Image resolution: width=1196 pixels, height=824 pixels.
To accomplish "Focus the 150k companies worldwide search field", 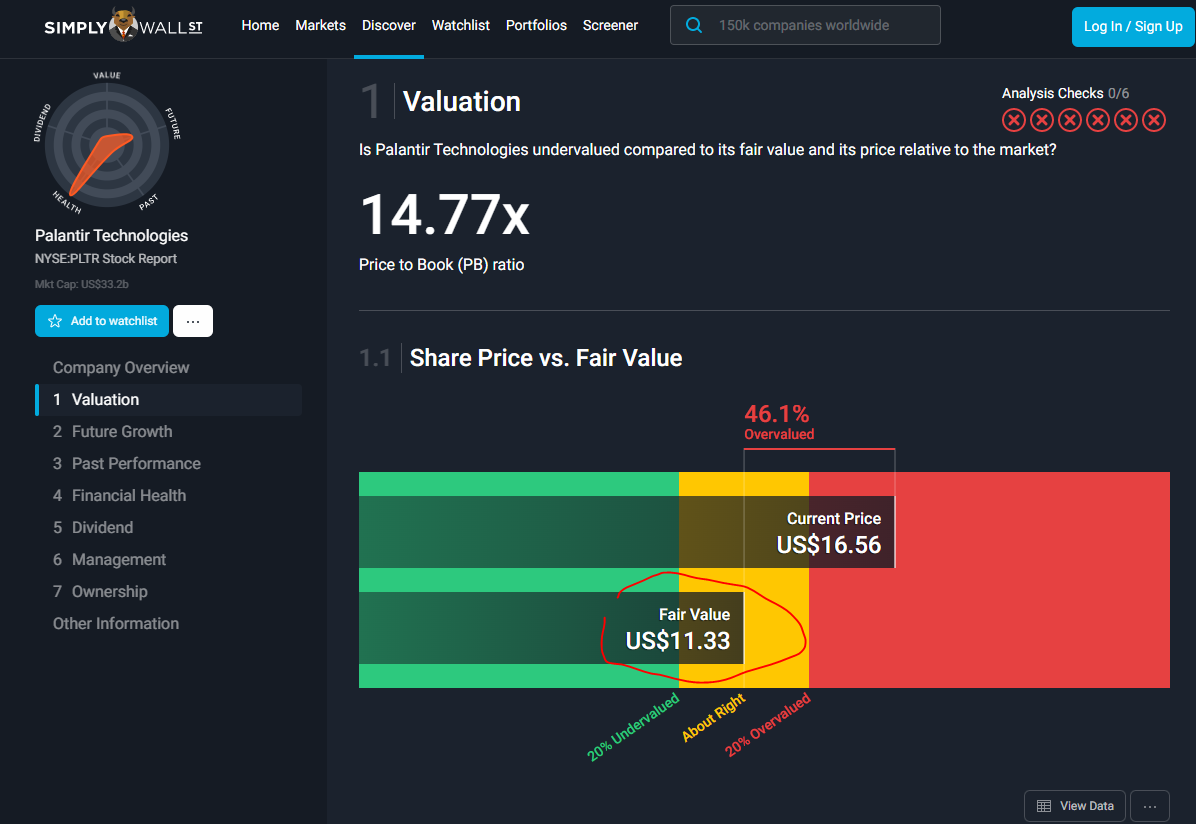I will click(805, 25).
